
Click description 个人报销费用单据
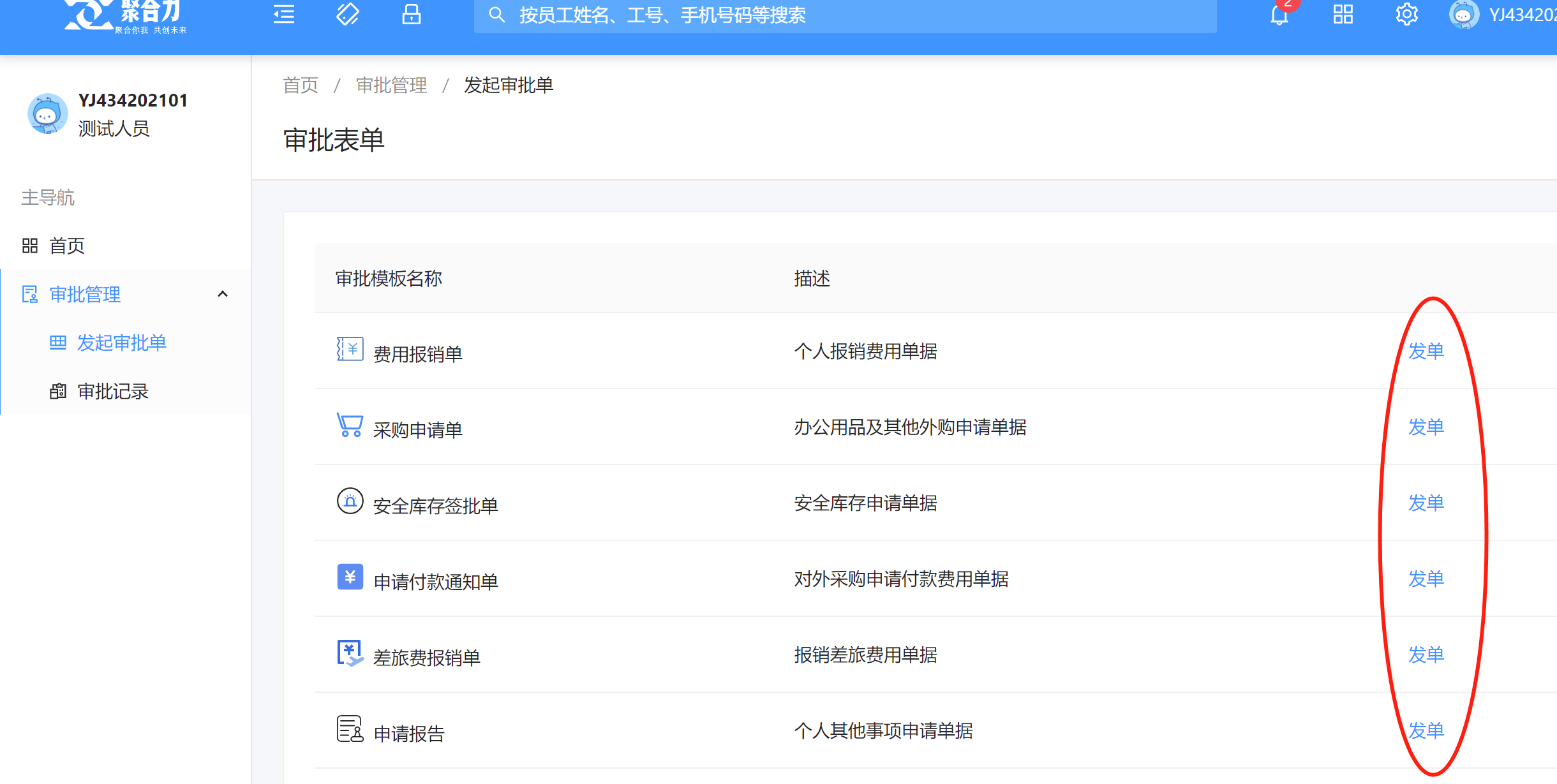[x=865, y=351]
